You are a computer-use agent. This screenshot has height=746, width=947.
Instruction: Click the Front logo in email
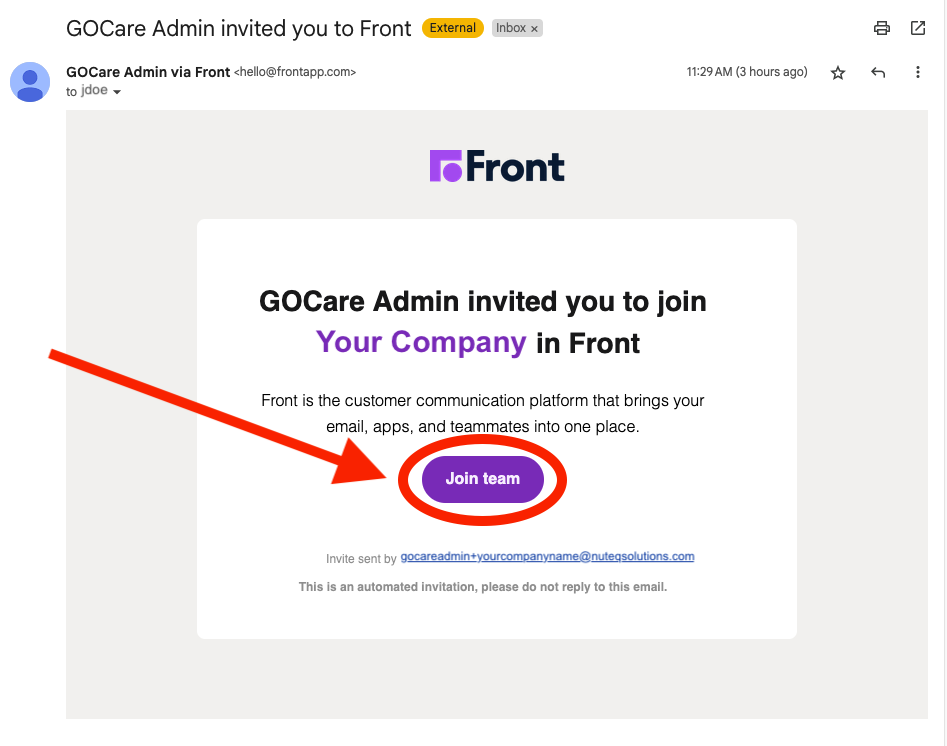(x=496, y=166)
